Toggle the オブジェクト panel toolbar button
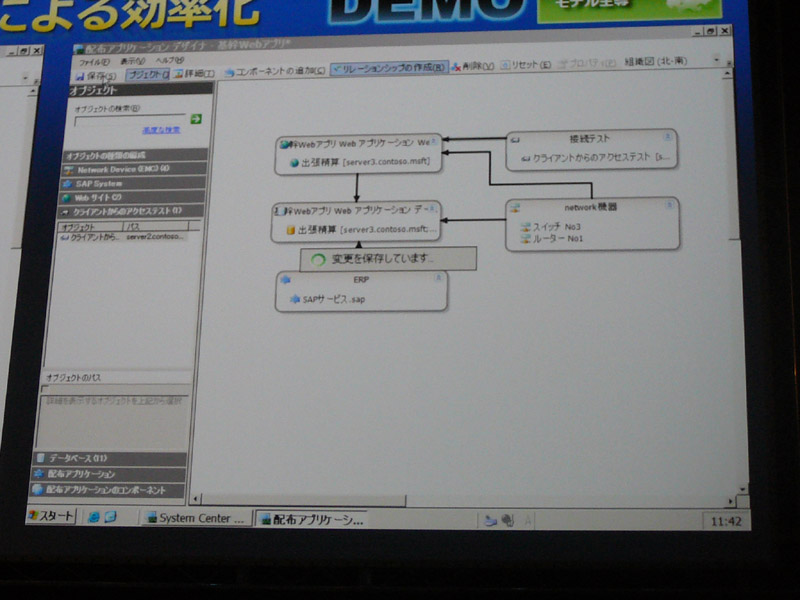 (x=147, y=74)
